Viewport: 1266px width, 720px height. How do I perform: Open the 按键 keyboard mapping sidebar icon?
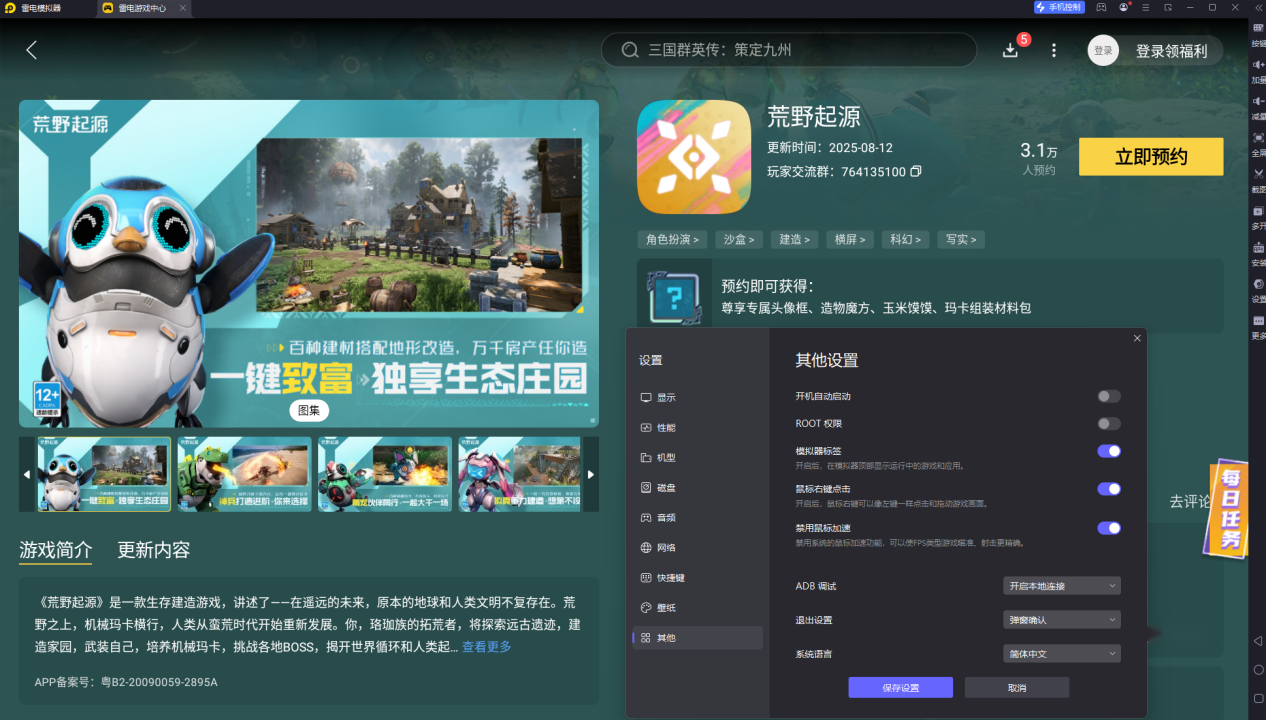[1258, 27]
